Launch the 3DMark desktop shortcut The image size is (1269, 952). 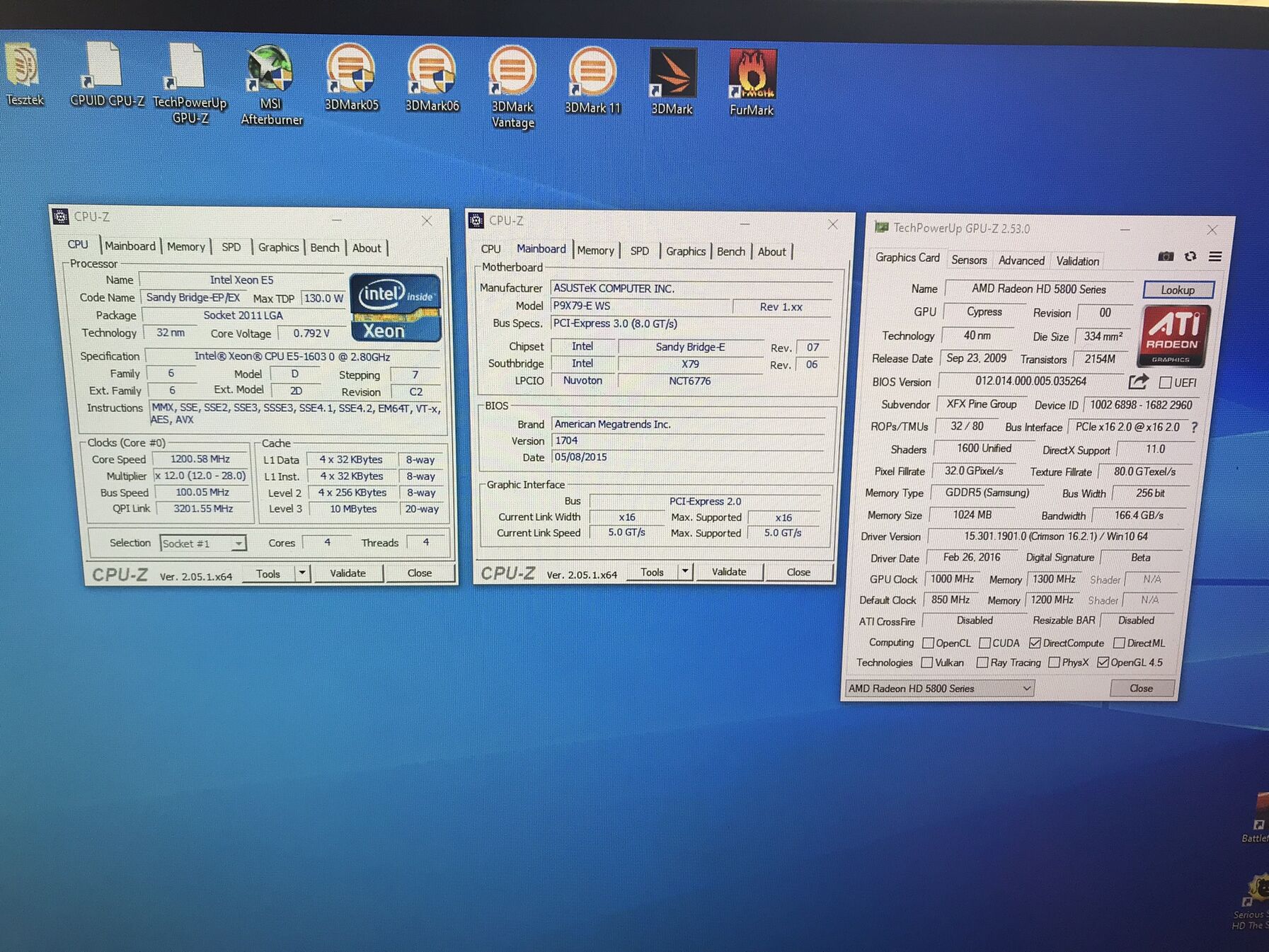672,81
